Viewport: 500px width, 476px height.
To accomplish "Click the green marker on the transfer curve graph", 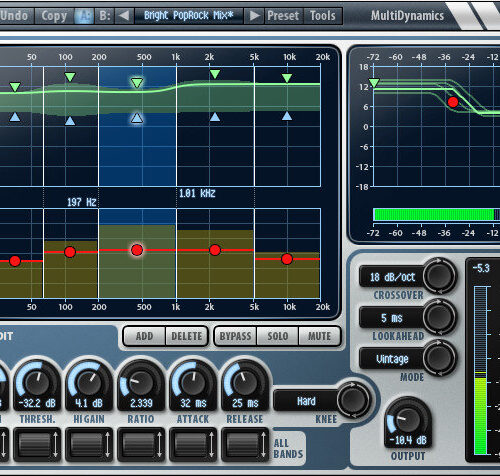I will pos(374,83).
